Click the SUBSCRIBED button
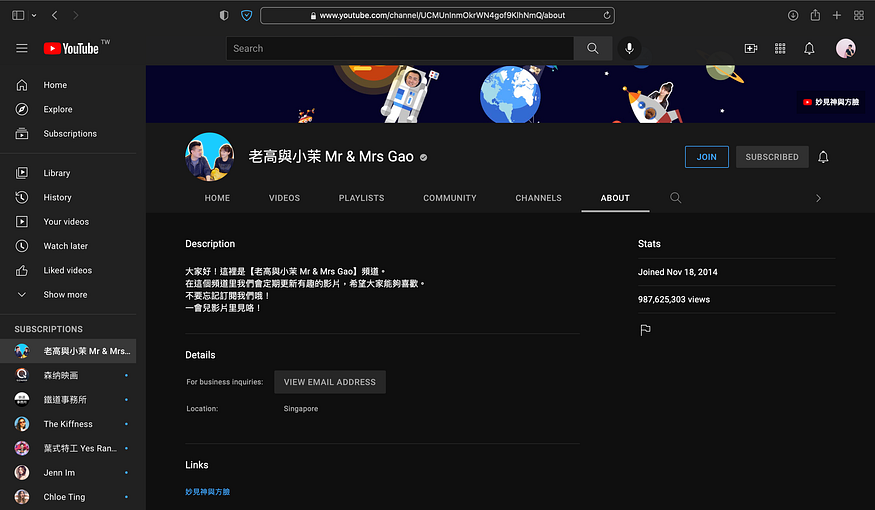The width and height of the screenshot is (875, 510). click(x=772, y=157)
